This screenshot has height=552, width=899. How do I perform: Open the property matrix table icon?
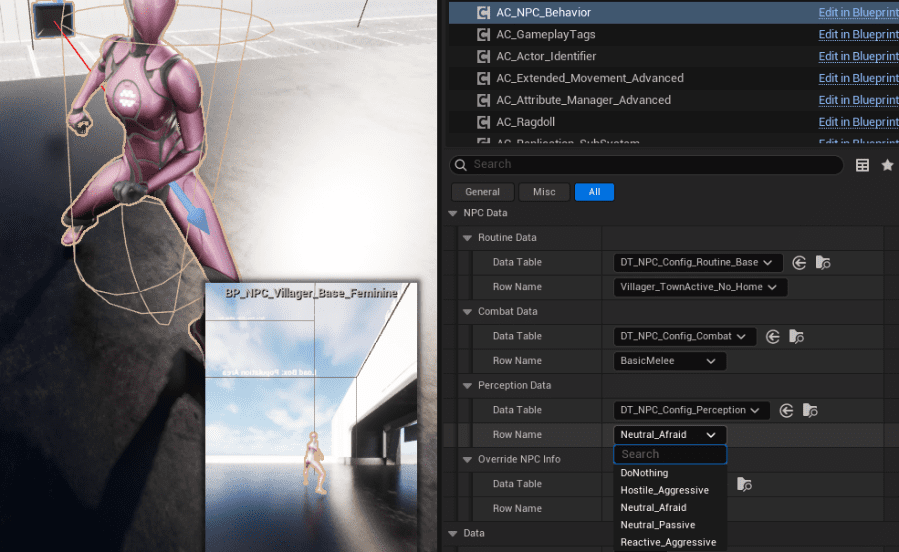(x=862, y=165)
